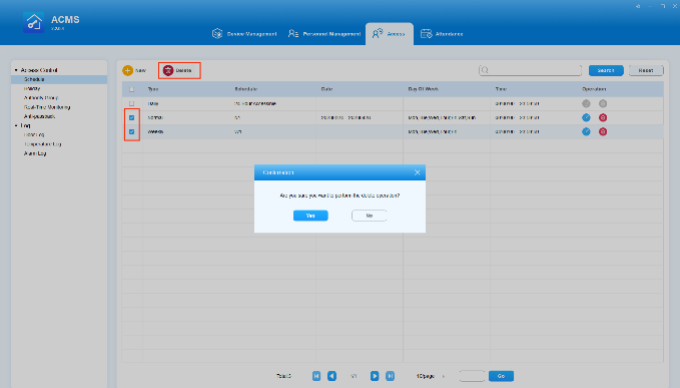The height and width of the screenshot is (388, 680).
Task: Toggle the select-all checkbox in table header
Action: click(132, 89)
